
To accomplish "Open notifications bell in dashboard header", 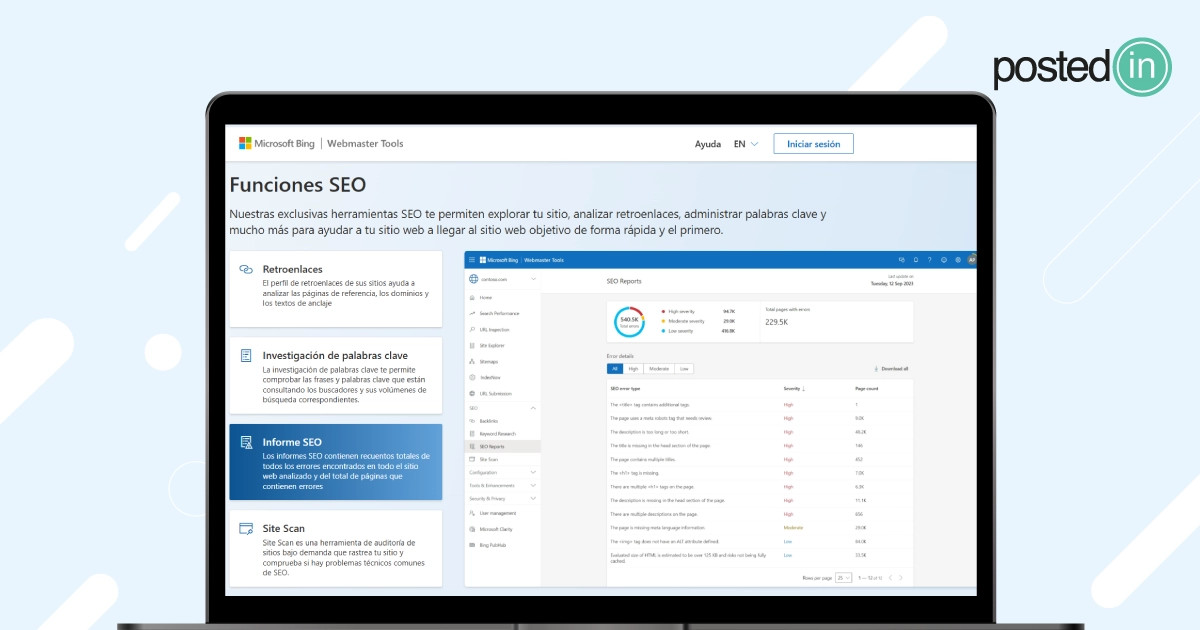I will click(x=916, y=260).
